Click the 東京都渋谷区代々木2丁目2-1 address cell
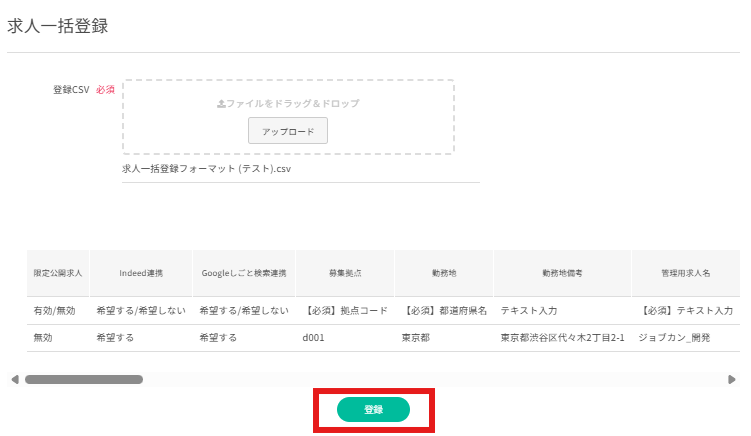Image resolution: width=751 pixels, height=436 pixels. tap(562, 338)
